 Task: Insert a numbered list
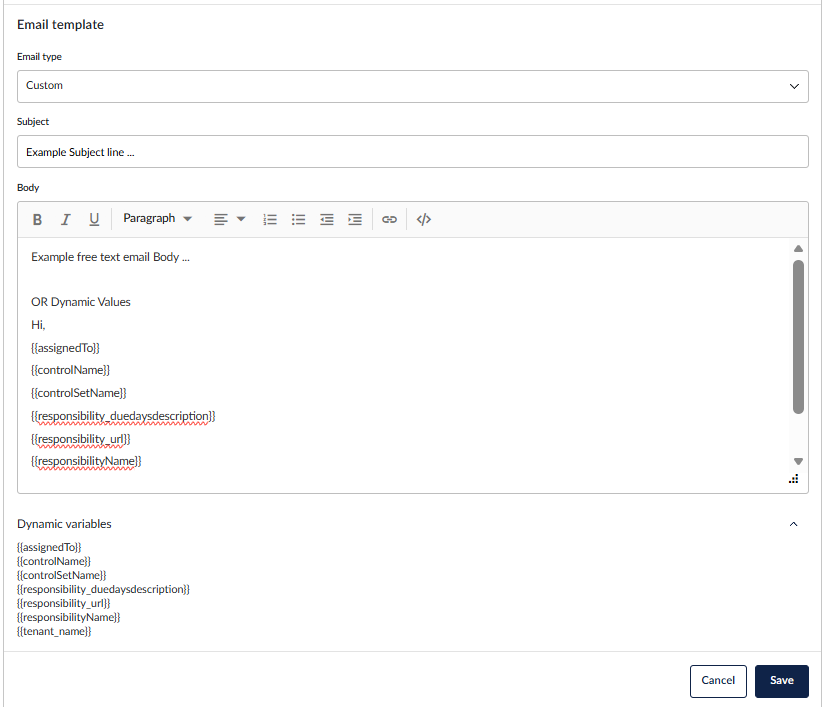[x=270, y=220]
